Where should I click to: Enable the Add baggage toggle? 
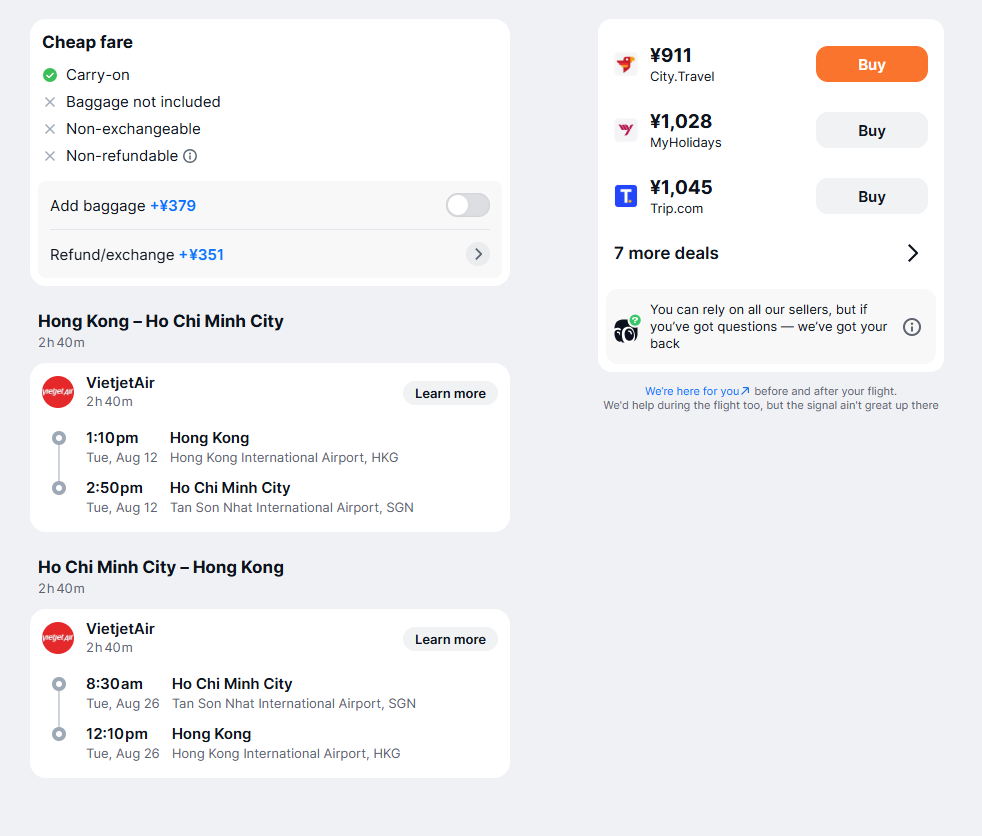click(468, 205)
